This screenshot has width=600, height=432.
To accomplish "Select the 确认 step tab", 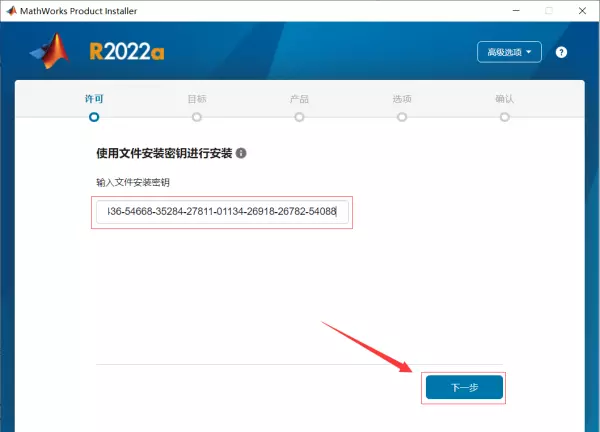I will point(504,99).
